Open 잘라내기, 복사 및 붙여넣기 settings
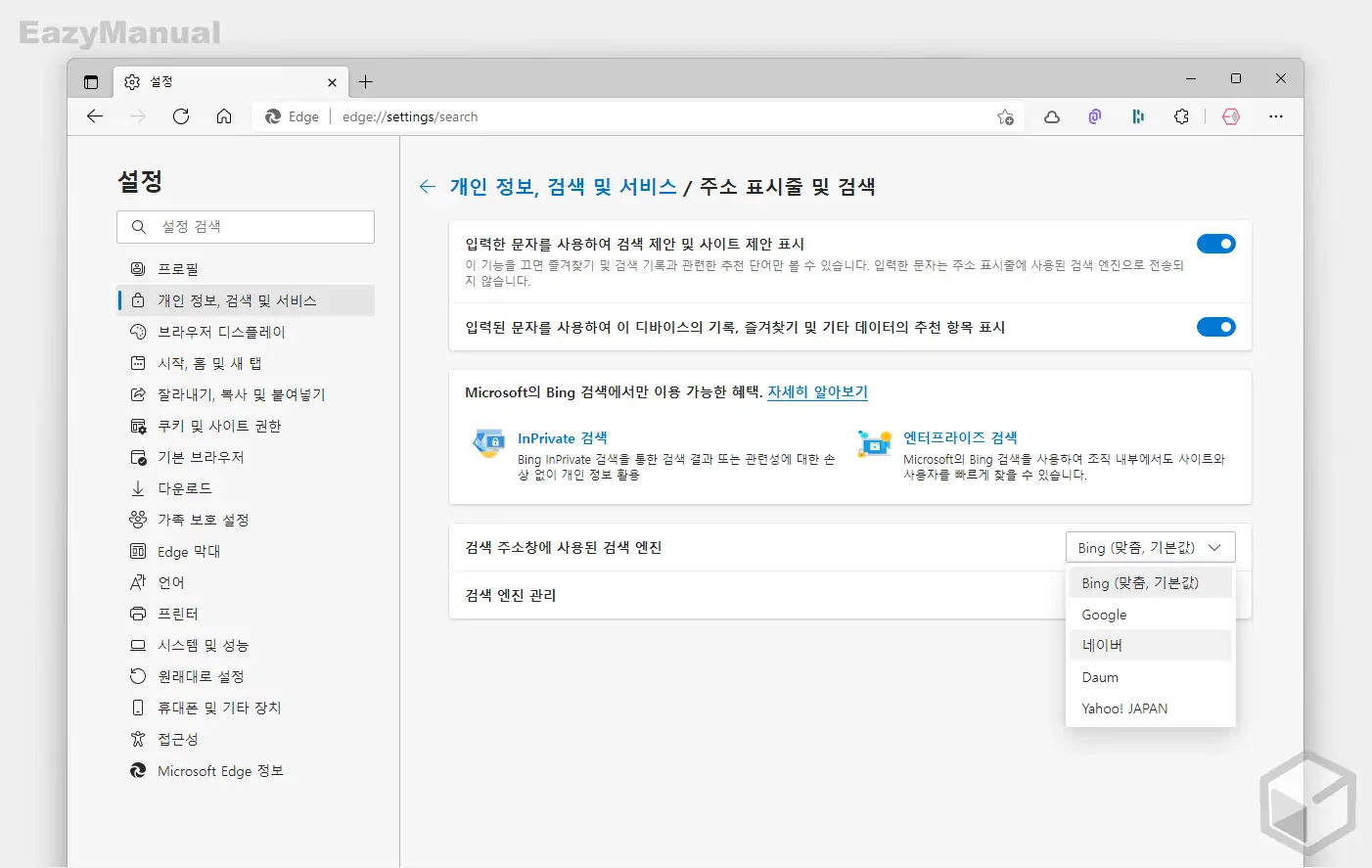This screenshot has width=1372, height=868. click(x=246, y=394)
